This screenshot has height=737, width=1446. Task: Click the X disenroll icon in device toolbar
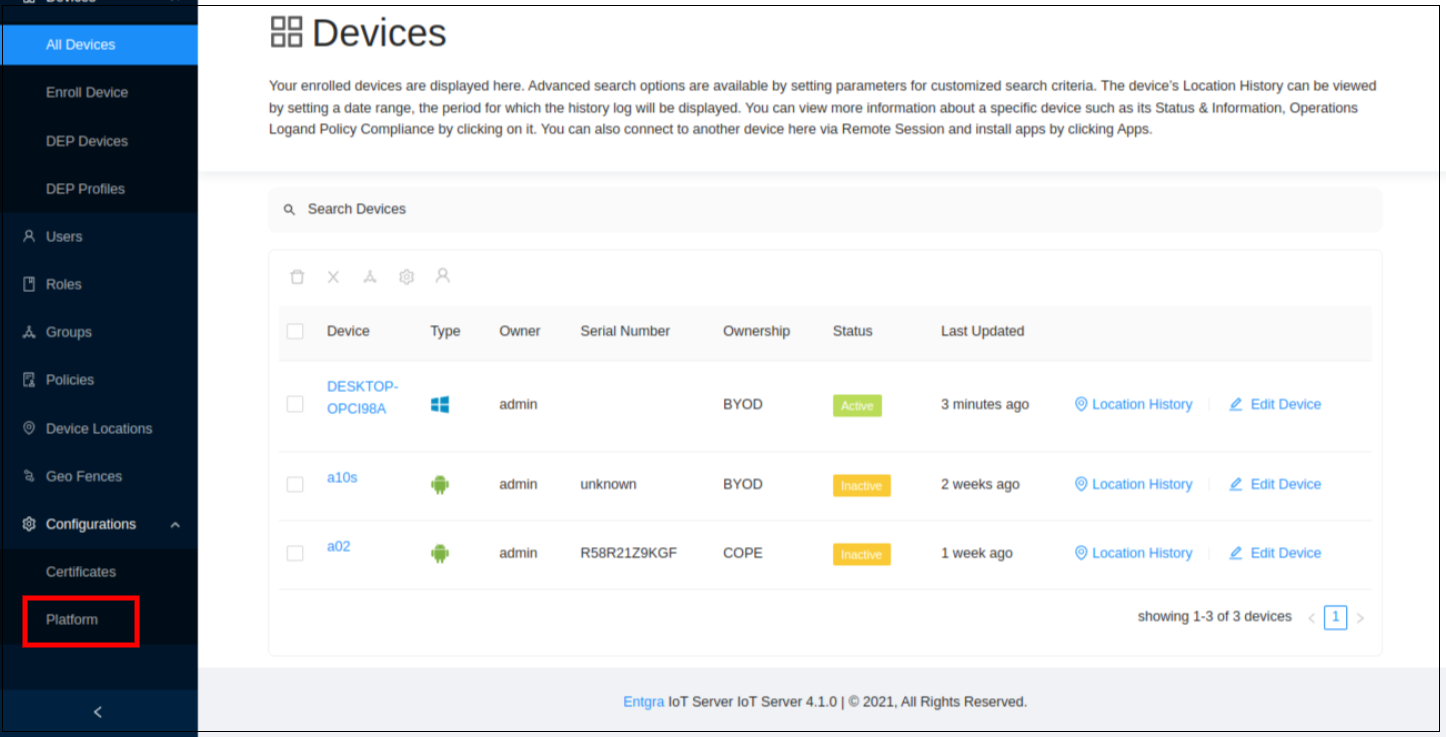(x=333, y=277)
